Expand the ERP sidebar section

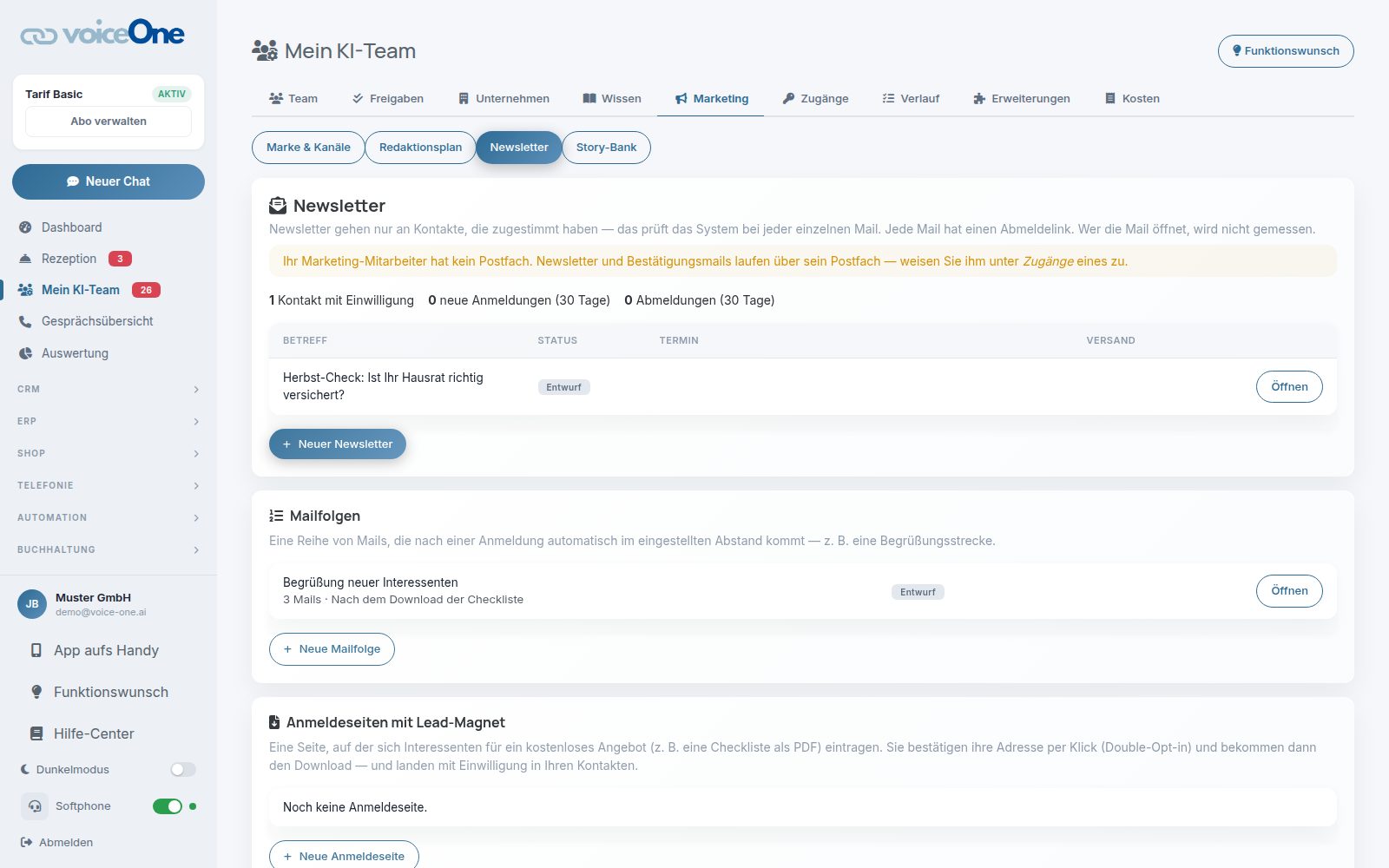tap(109, 421)
